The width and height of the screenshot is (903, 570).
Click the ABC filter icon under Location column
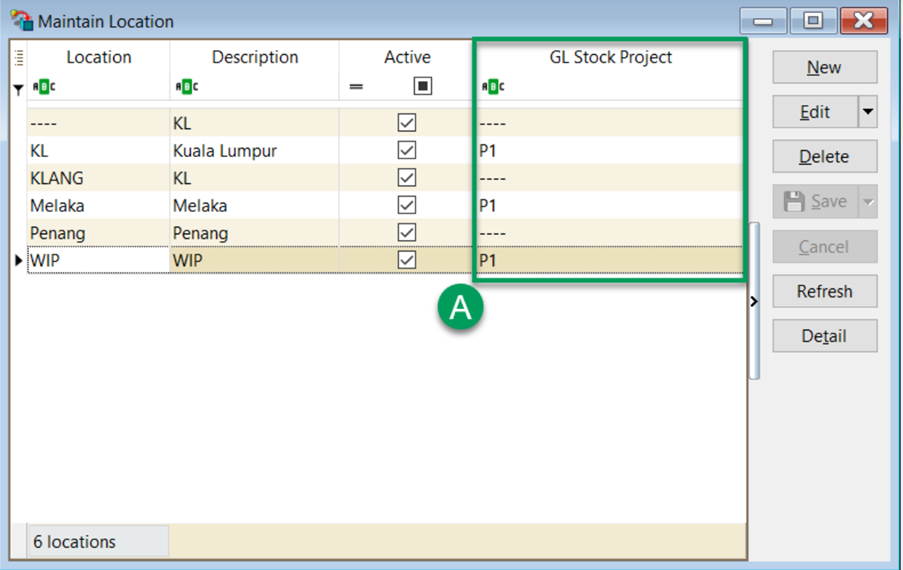[x=45, y=87]
